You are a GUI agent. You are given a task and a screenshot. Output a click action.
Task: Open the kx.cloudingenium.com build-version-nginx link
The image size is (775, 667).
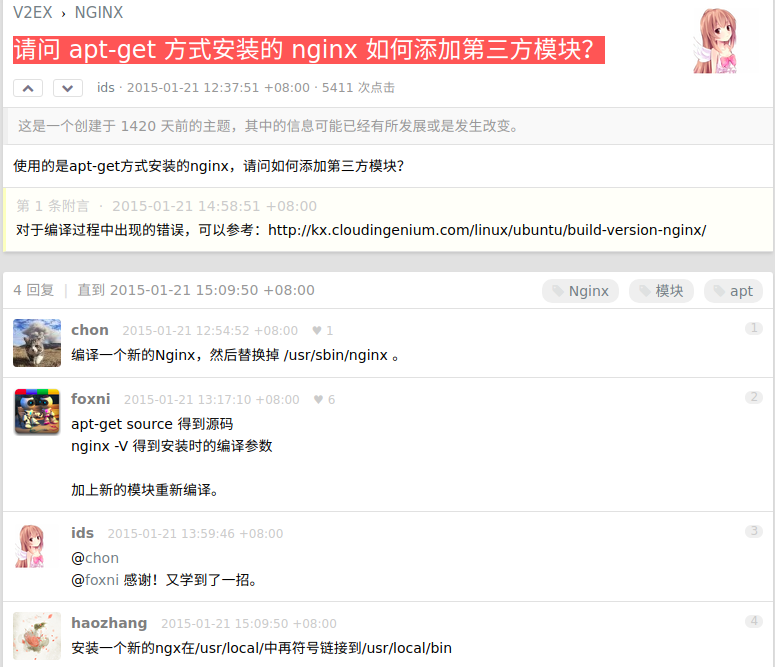(x=487, y=230)
